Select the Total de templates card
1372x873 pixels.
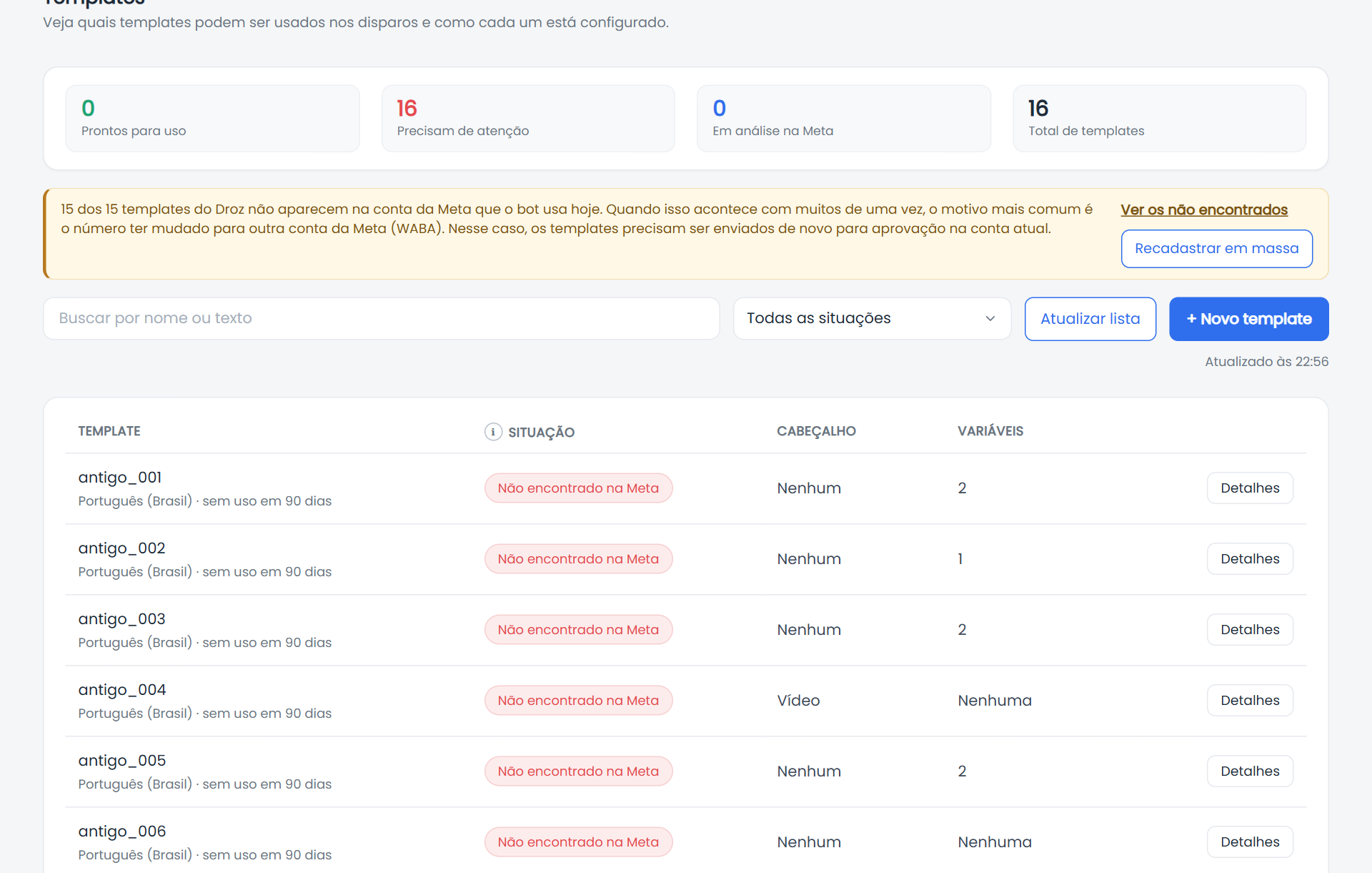(1159, 119)
